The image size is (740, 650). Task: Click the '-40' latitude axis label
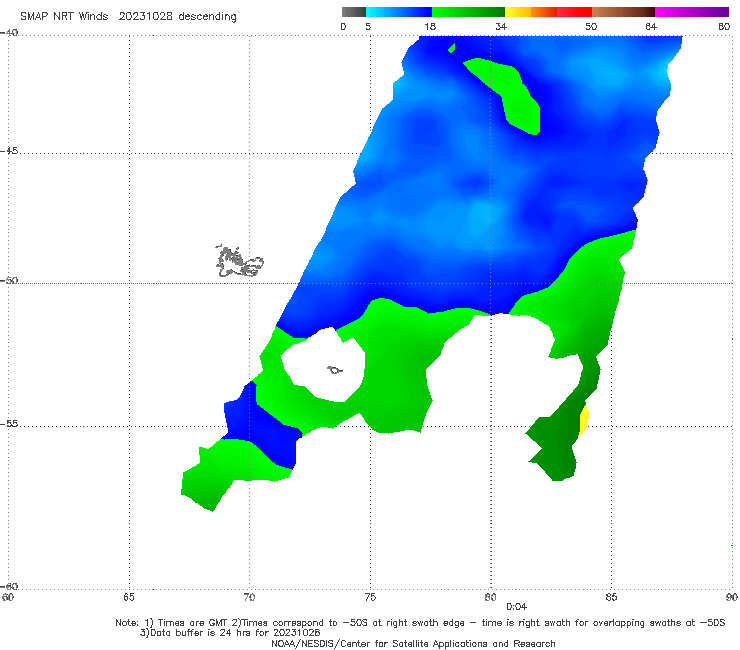tap(9, 32)
